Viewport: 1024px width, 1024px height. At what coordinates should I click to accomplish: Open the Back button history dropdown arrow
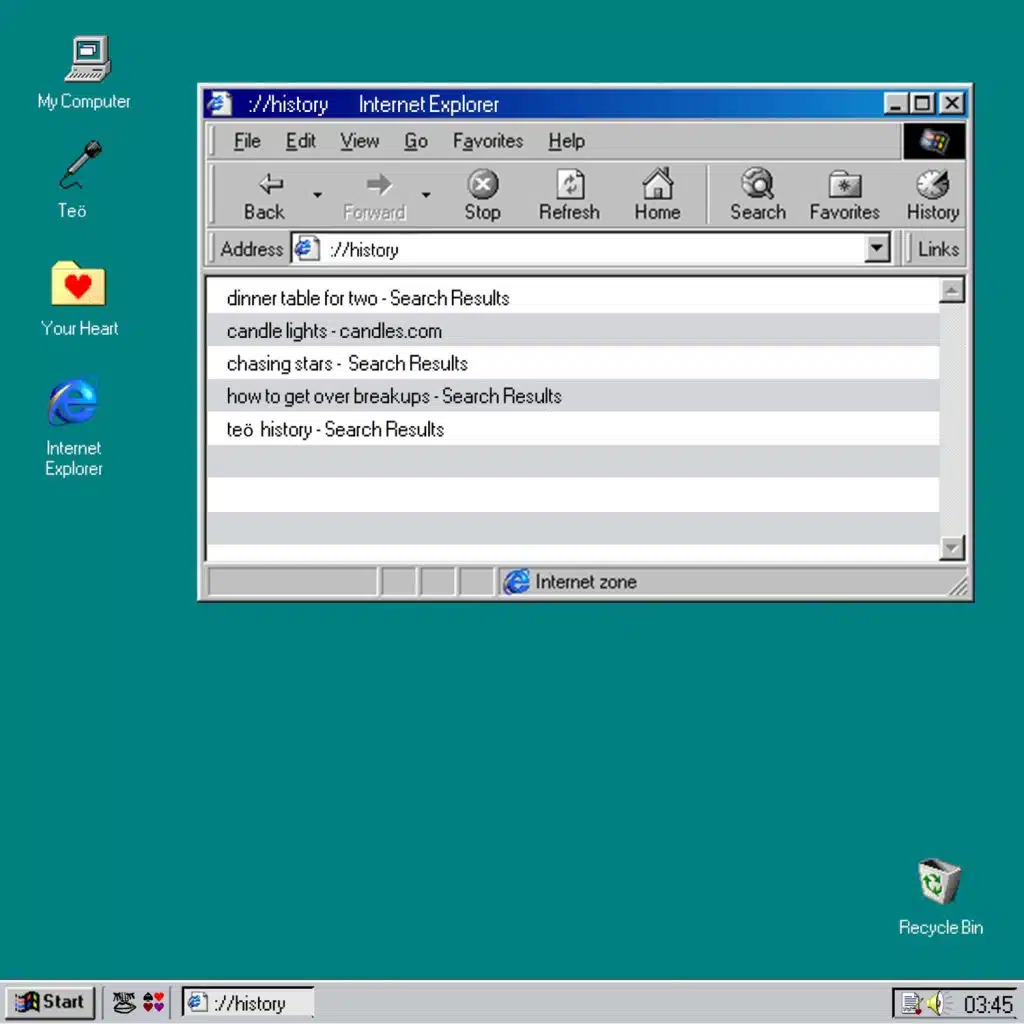click(317, 195)
